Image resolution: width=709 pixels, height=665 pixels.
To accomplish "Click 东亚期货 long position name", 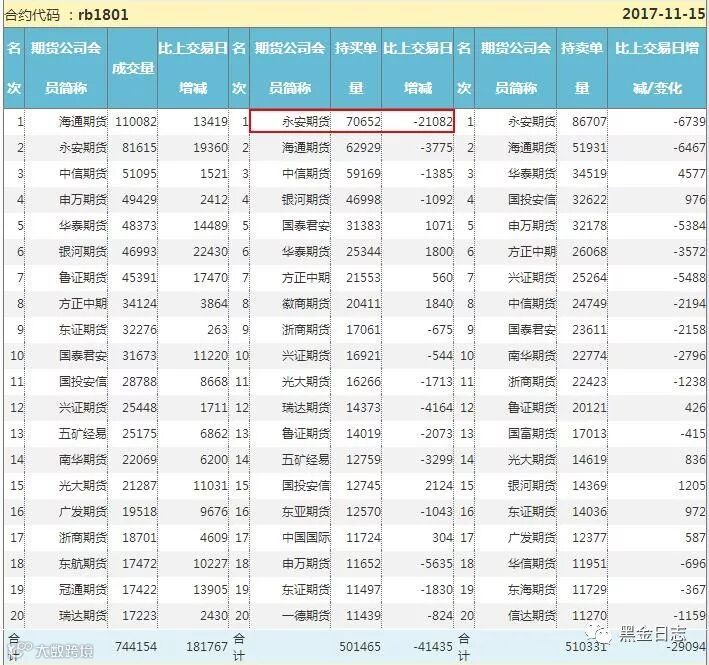I will tap(306, 512).
